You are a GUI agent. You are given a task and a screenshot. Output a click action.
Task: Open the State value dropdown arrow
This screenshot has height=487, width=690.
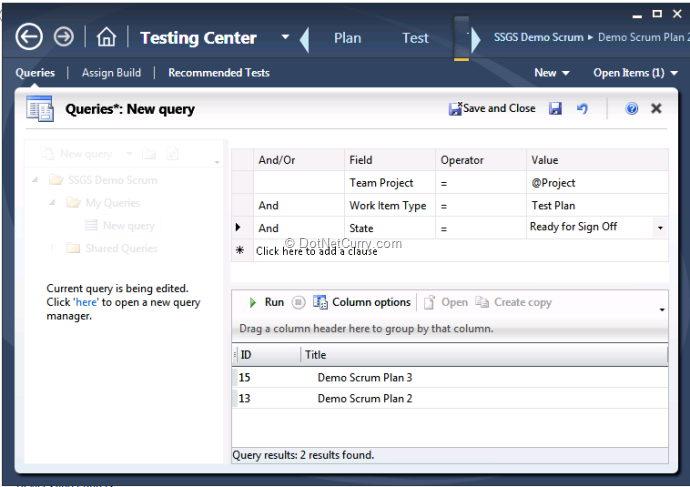(660, 228)
